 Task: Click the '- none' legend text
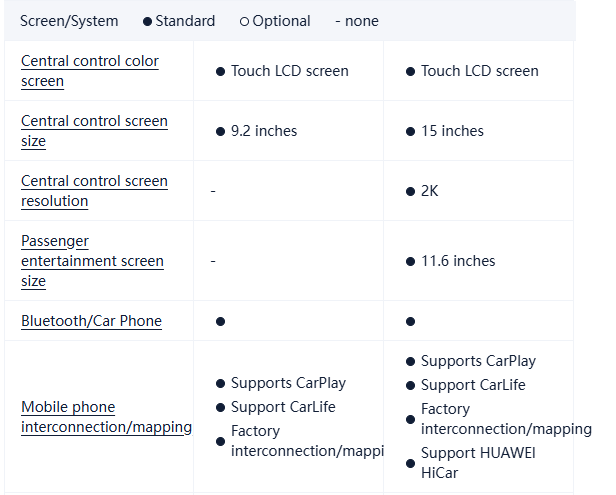[356, 21]
